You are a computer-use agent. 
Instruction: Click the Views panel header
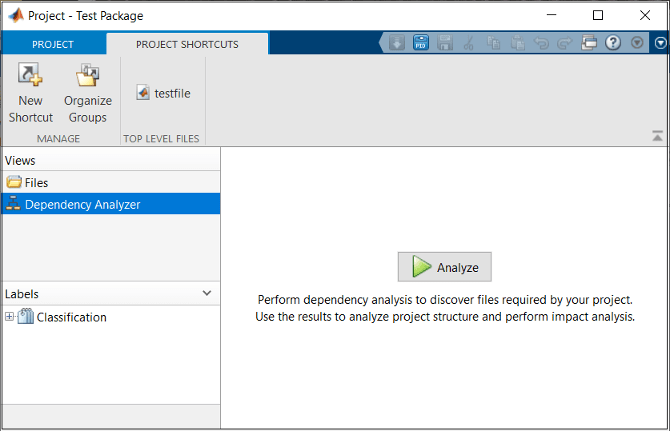pos(111,160)
